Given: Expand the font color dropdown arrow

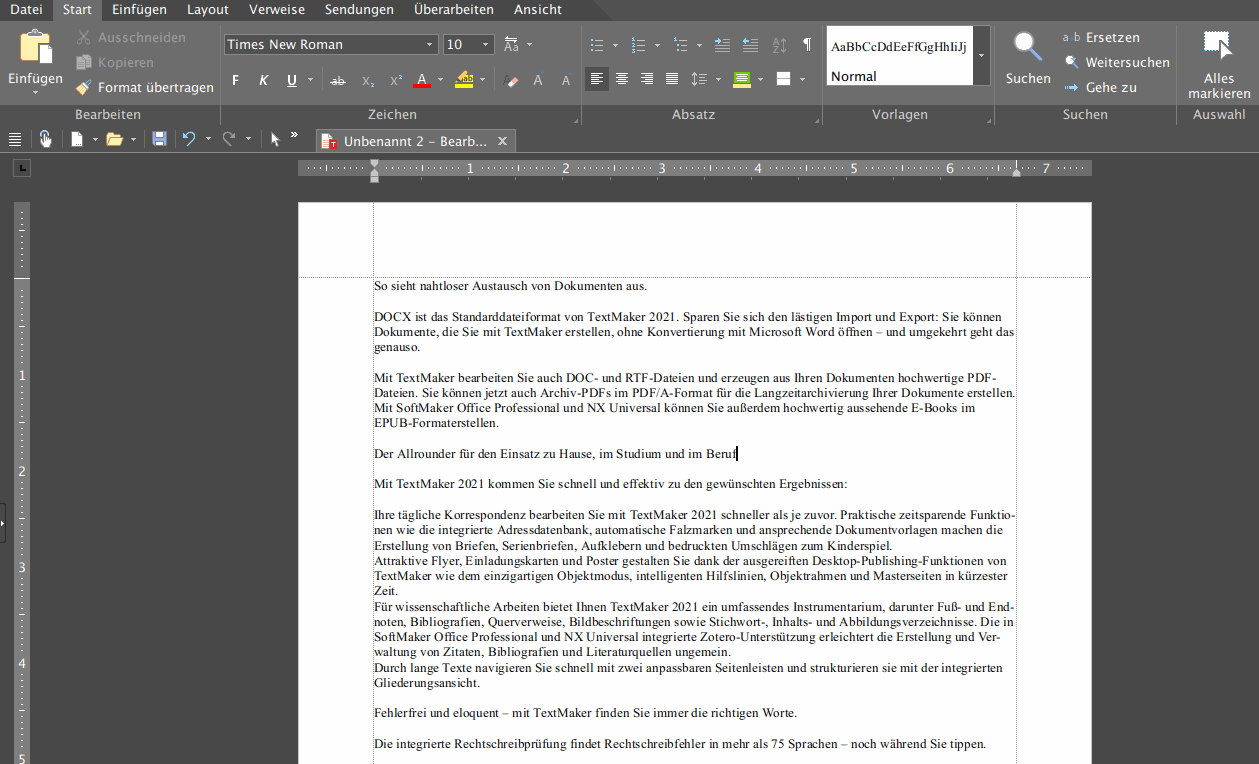Looking at the screenshot, I should tap(440, 80).
